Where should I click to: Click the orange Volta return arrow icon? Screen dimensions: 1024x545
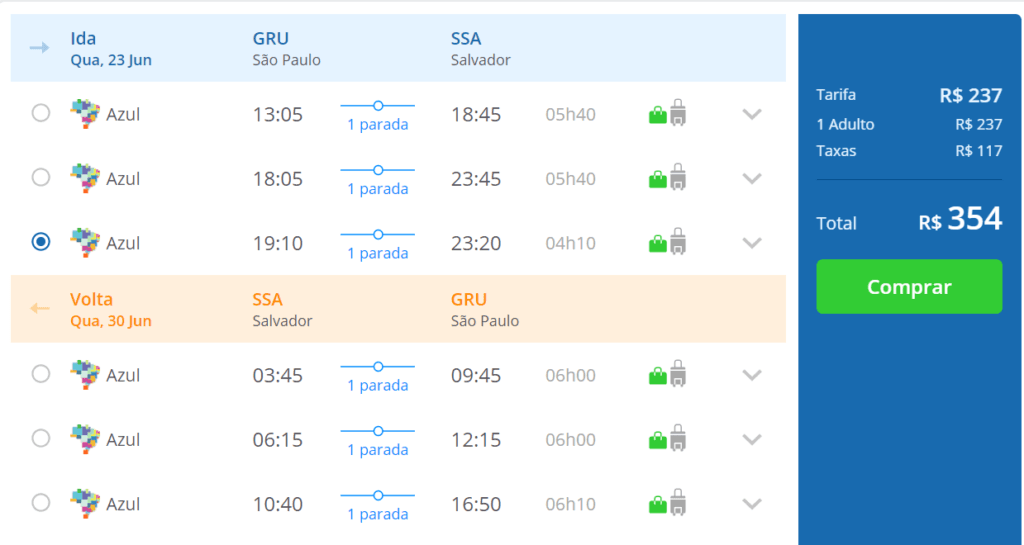(39, 308)
